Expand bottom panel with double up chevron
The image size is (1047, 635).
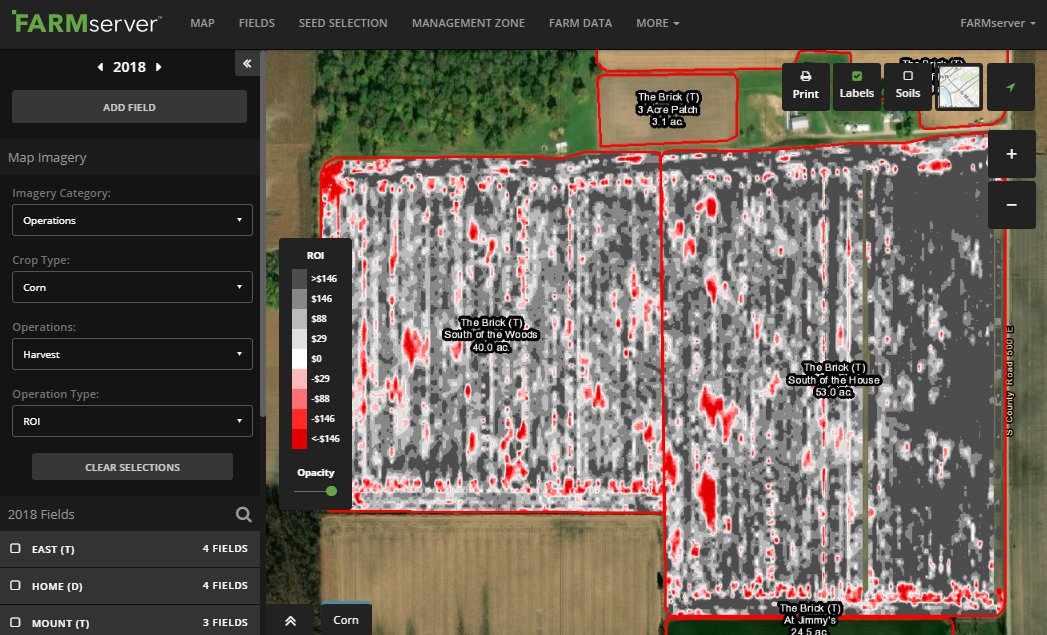(290, 620)
